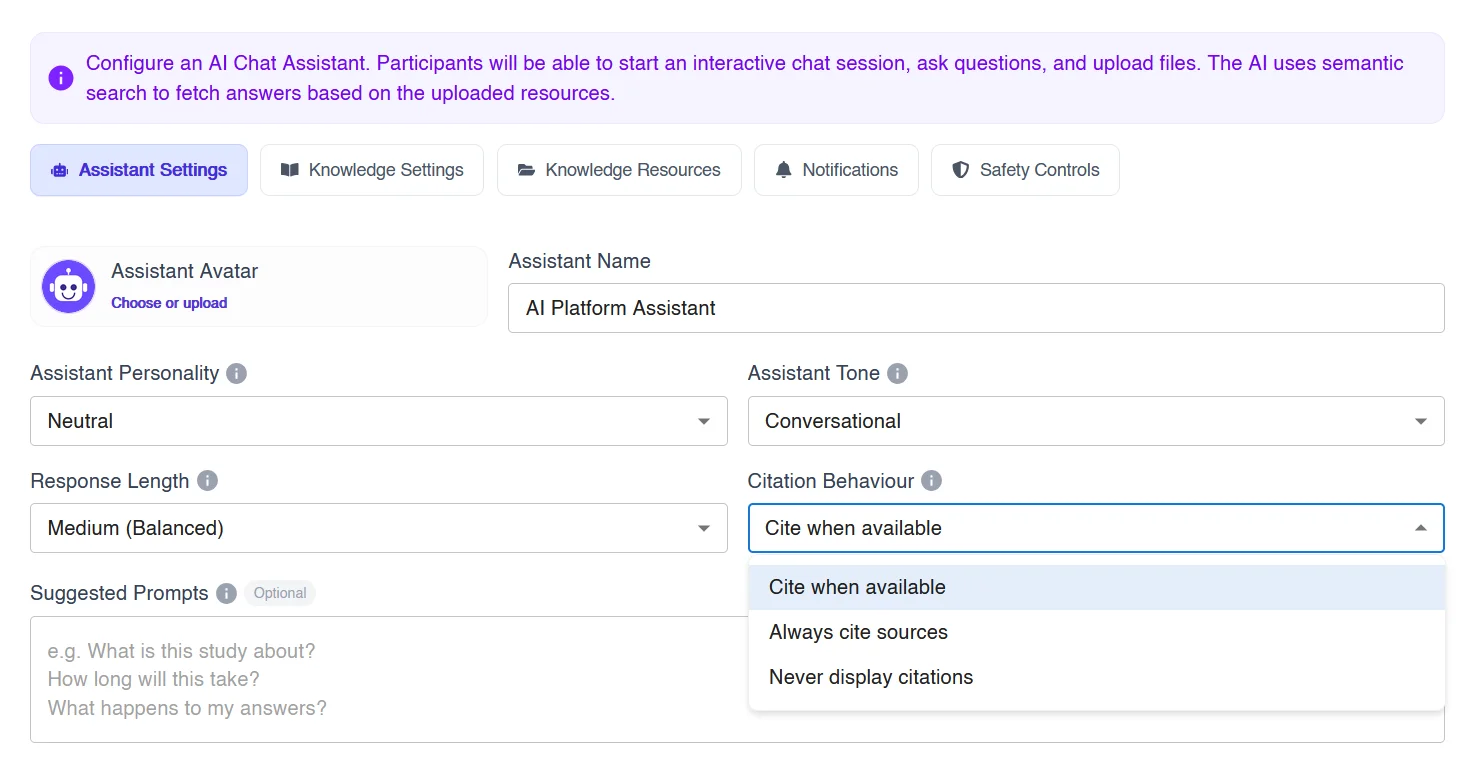Click the info icon beside Citation Behaviour
The width and height of the screenshot is (1477, 760).
[x=931, y=481]
